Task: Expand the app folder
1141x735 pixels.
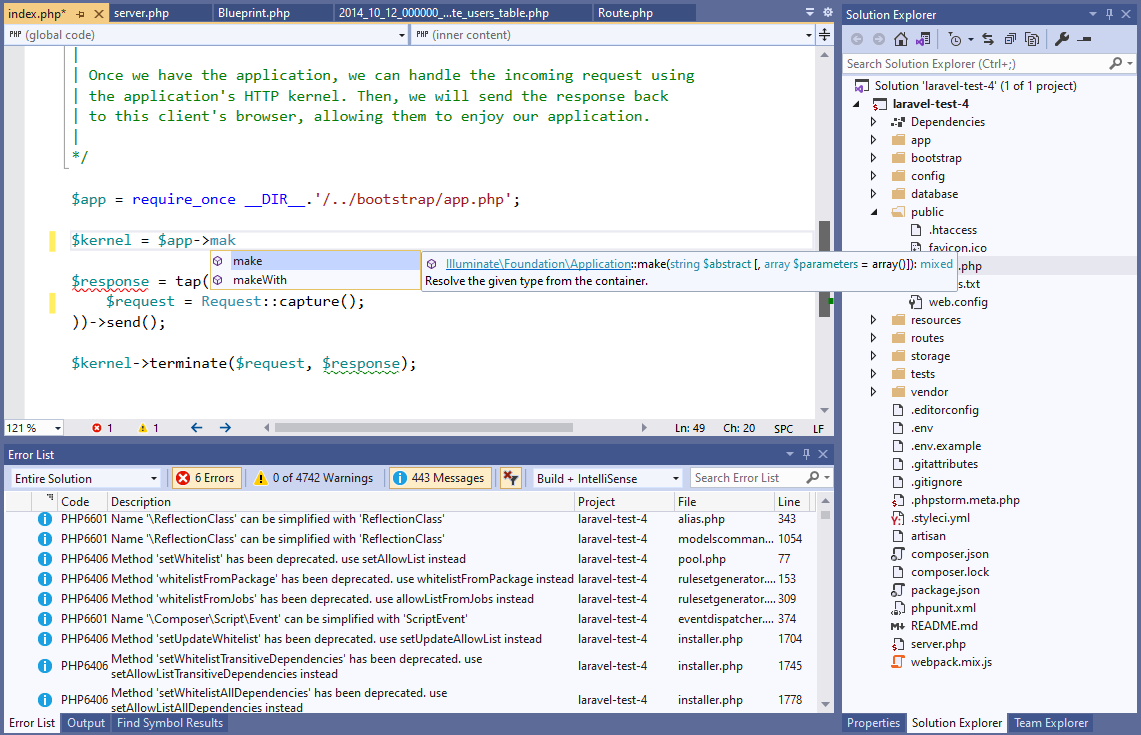Action: (x=874, y=140)
